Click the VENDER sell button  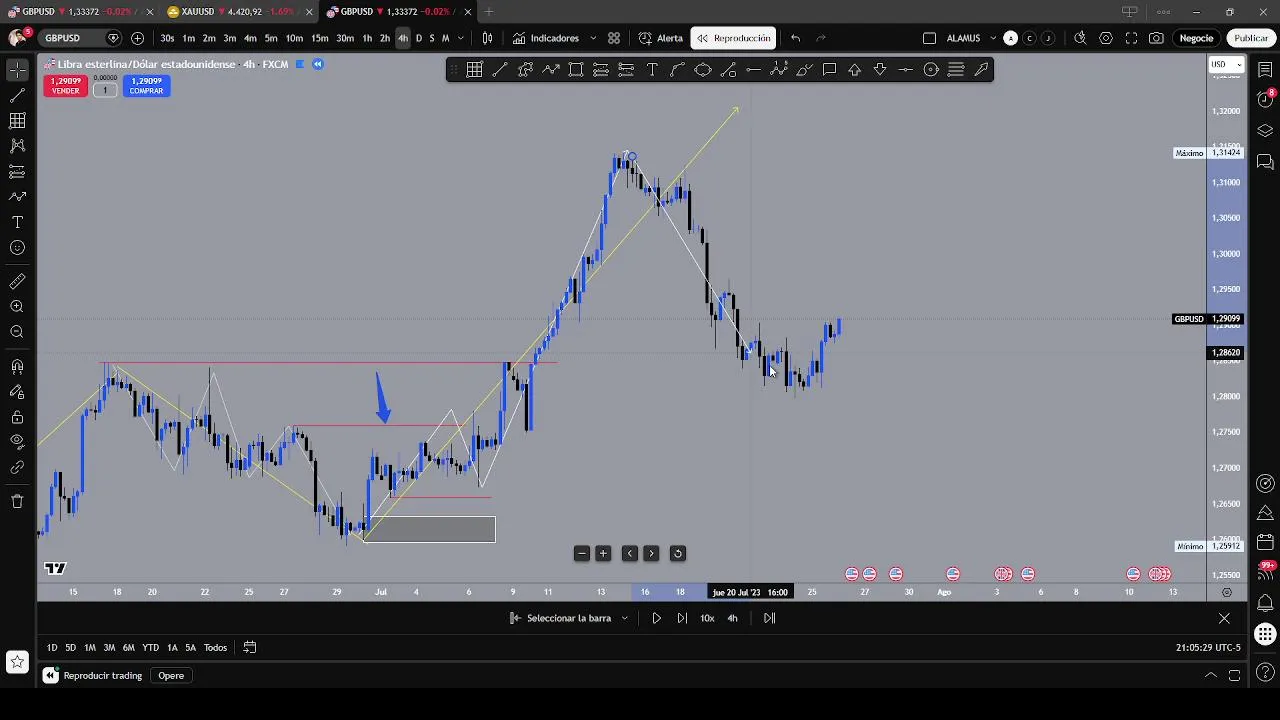coord(65,86)
